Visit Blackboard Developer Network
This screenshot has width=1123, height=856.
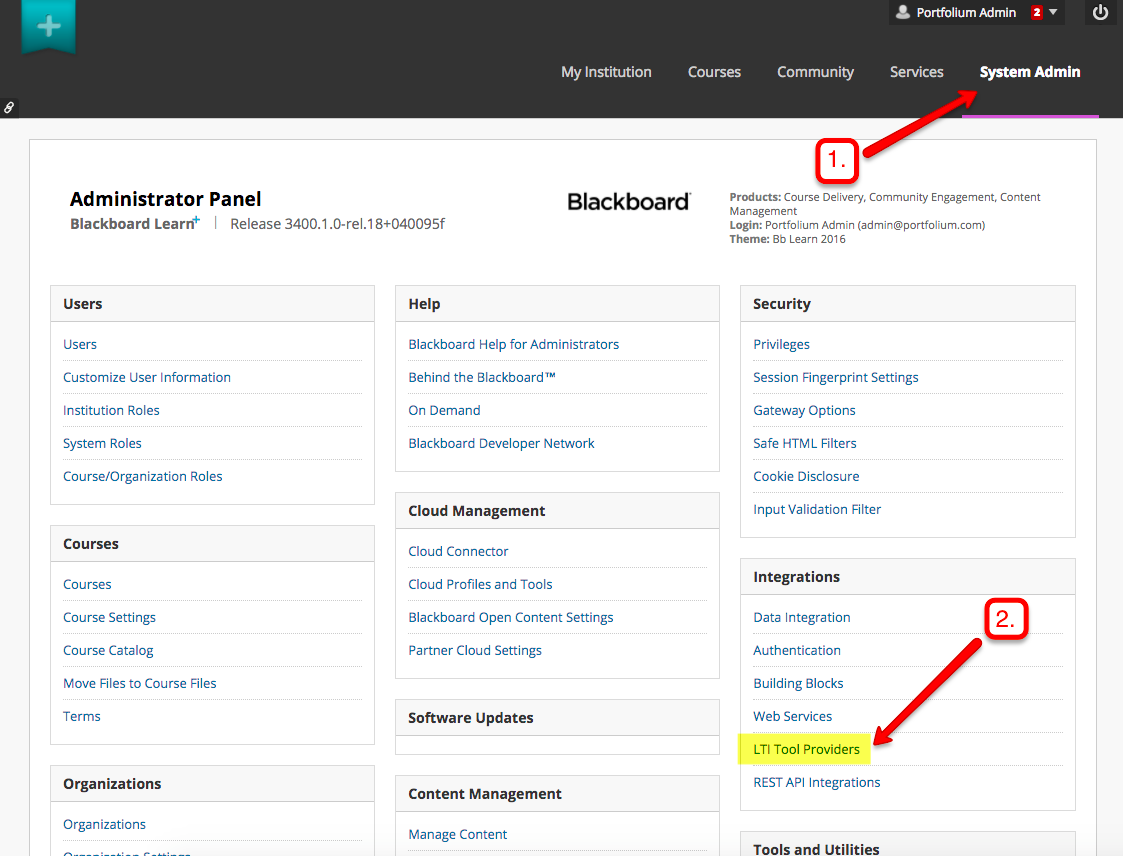click(x=501, y=443)
